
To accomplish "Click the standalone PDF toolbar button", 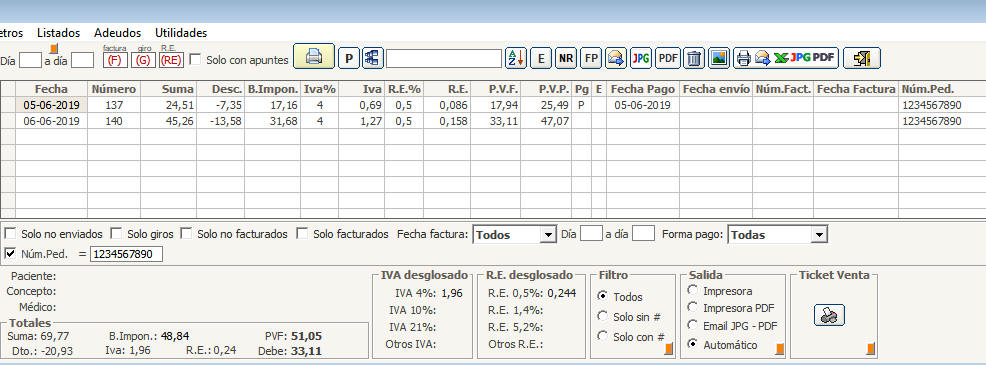I will [668, 59].
